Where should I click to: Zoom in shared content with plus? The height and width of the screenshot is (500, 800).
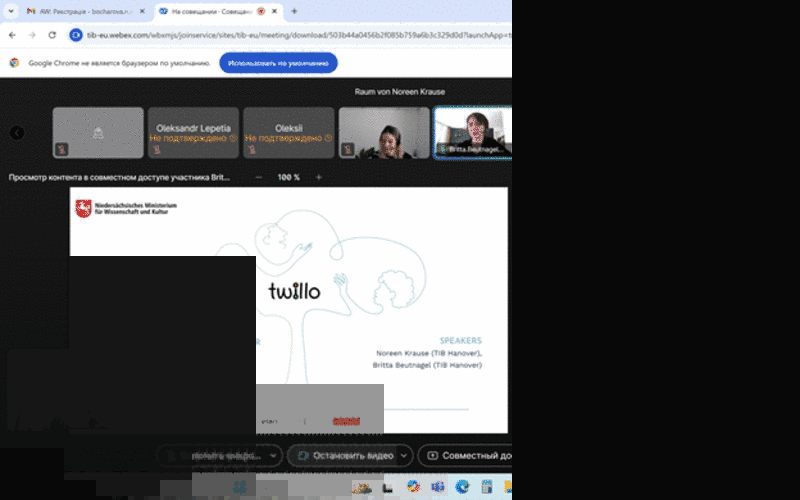[x=319, y=178]
